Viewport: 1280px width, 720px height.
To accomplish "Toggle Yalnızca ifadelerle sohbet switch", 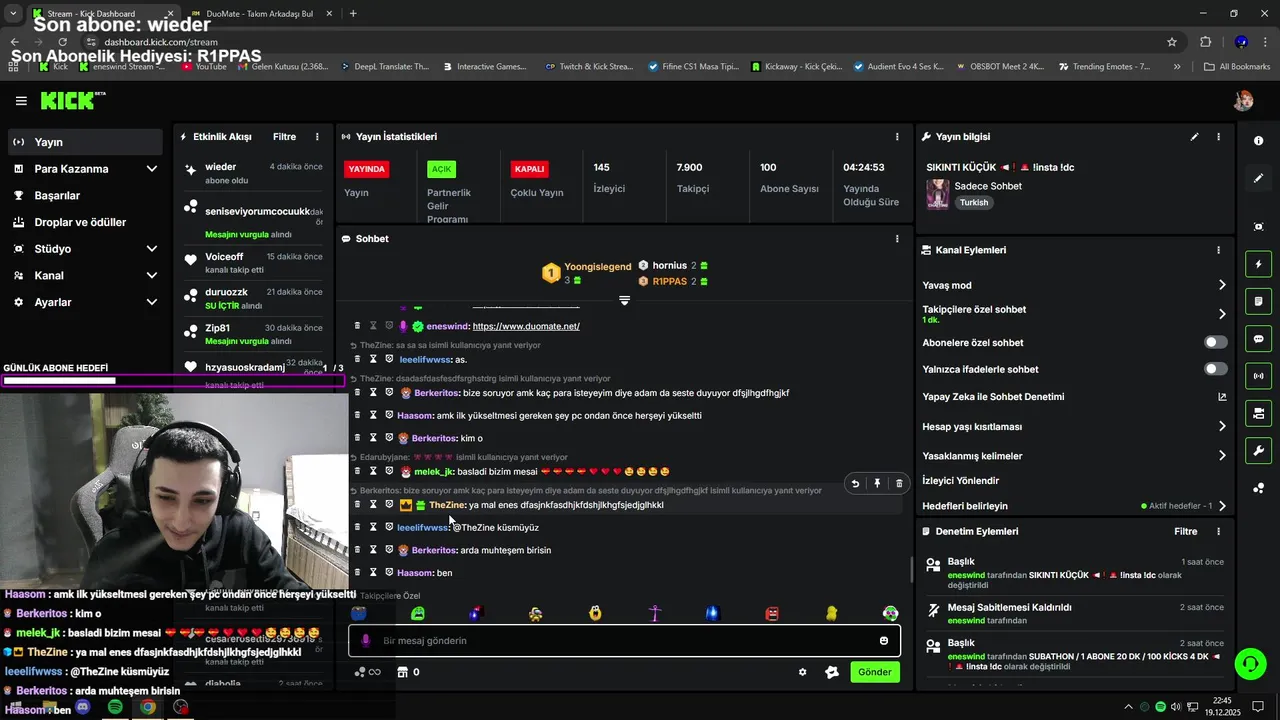I will coord(1215,369).
